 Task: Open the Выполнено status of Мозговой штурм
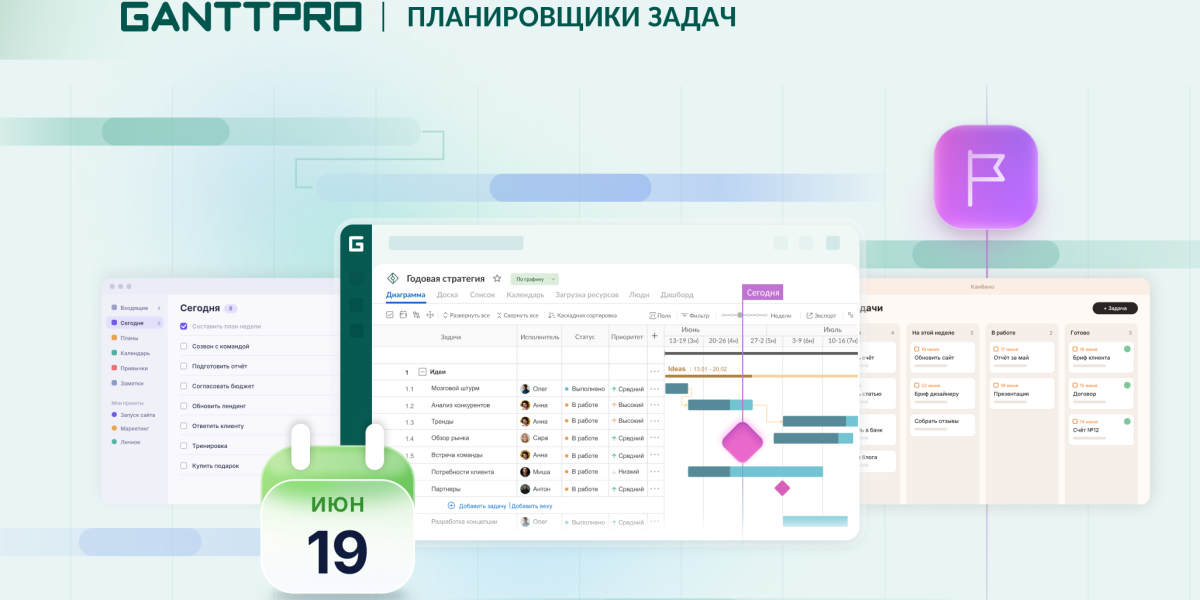pyautogui.click(x=584, y=388)
